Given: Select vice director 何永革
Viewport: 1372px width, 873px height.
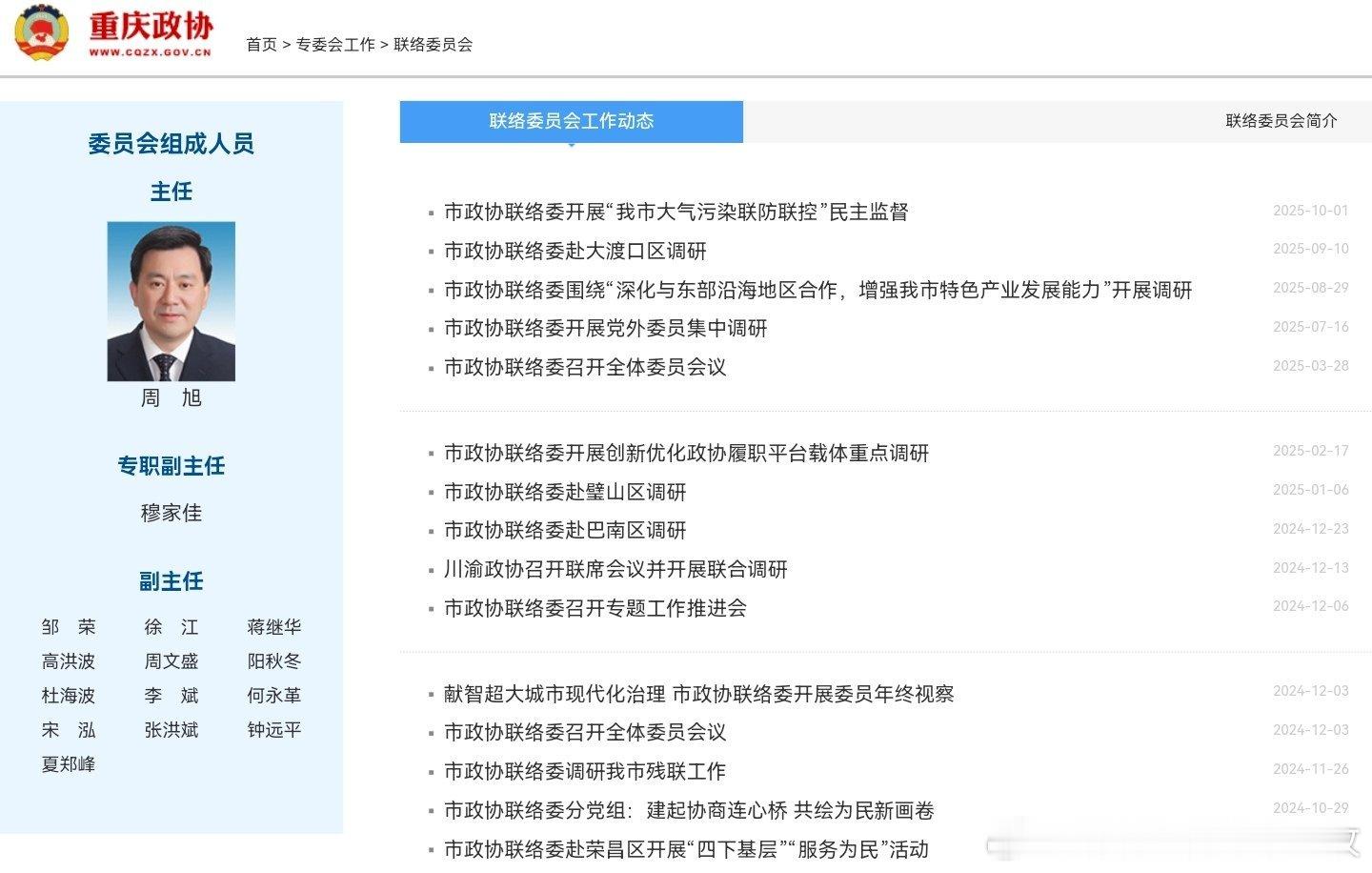Looking at the screenshot, I should point(274,696).
